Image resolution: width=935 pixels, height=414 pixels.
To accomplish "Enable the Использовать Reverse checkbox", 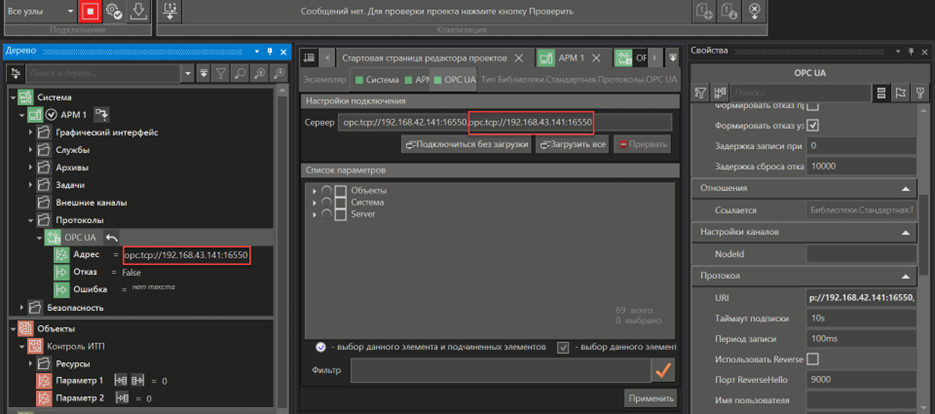I will pyautogui.click(x=812, y=359).
